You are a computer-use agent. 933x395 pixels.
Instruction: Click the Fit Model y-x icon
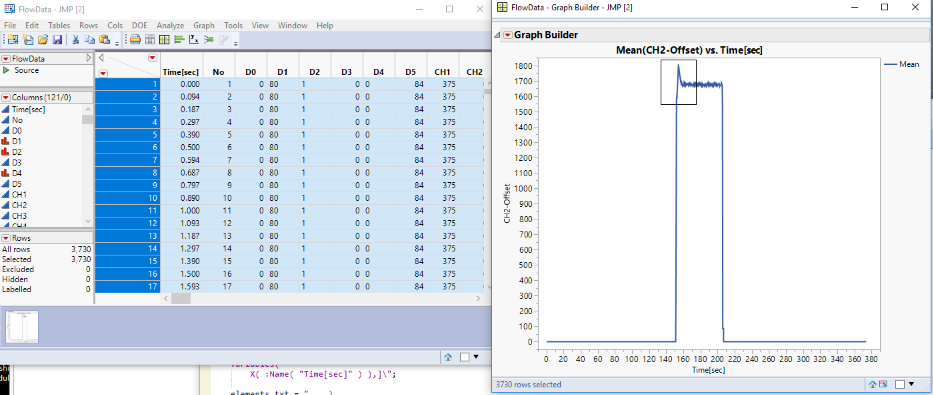193,40
